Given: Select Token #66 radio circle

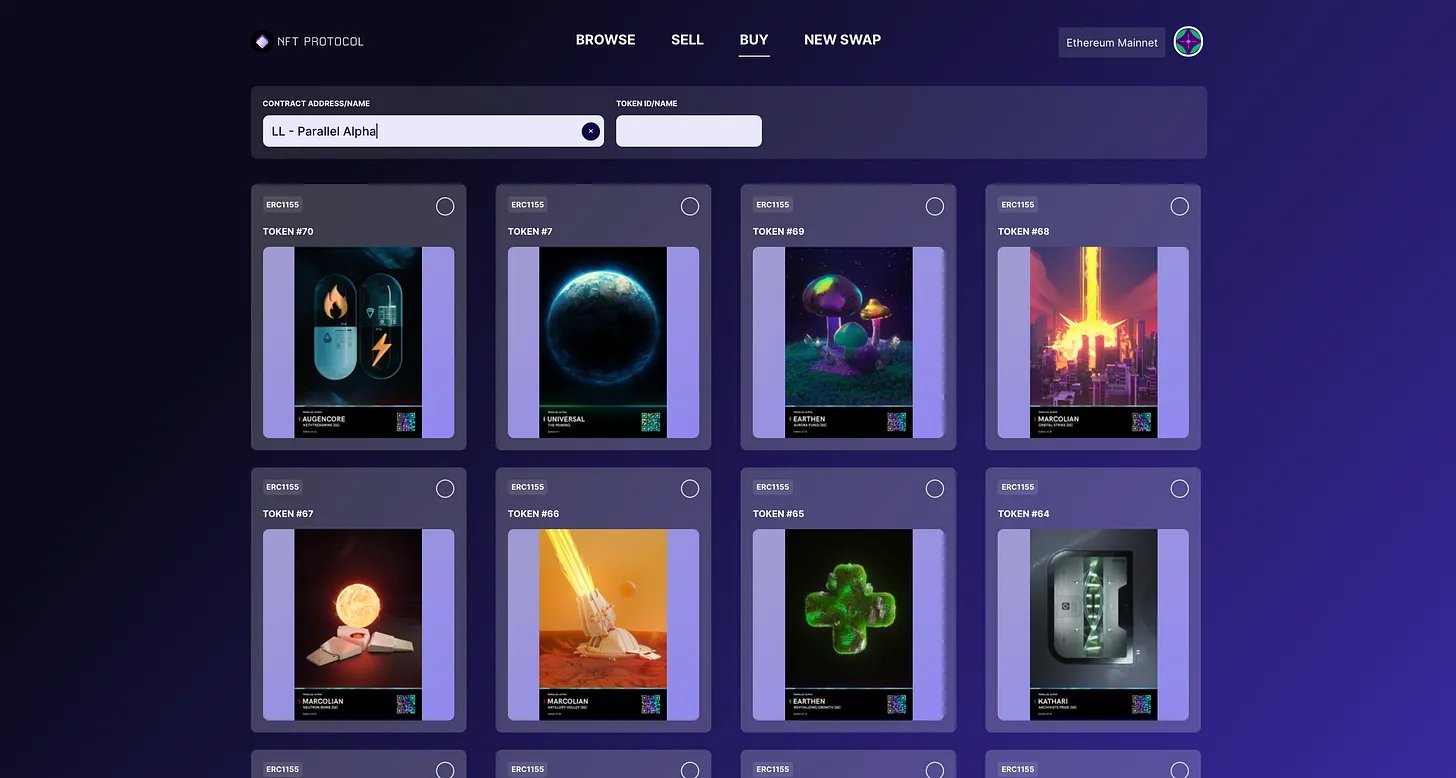Looking at the screenshot, I should [690, 489].
